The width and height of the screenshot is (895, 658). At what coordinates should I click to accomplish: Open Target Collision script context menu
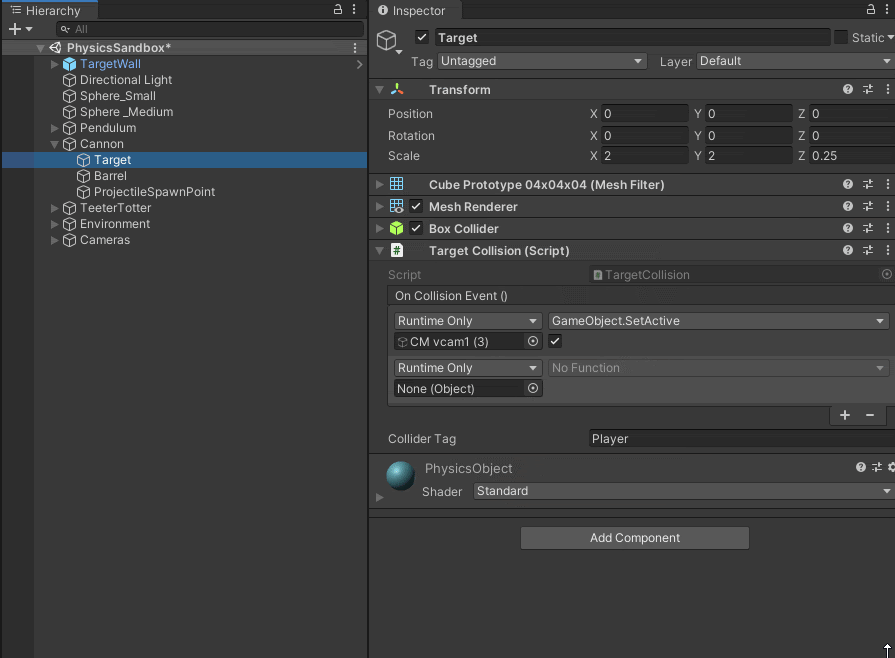(887, 251)
